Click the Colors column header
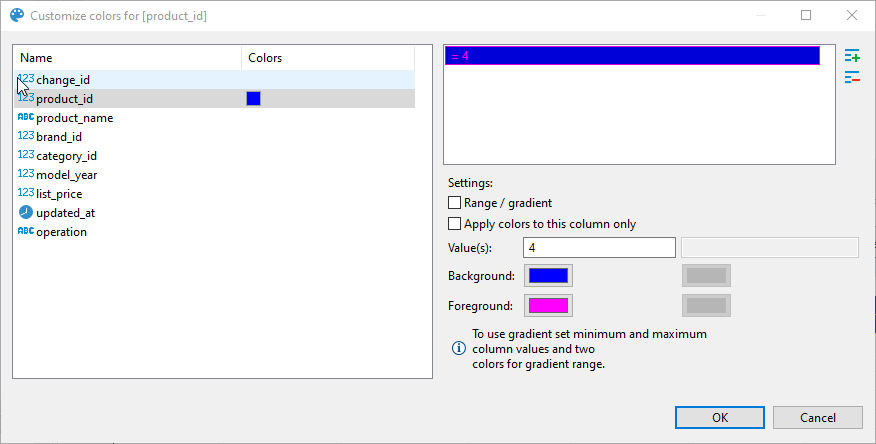The width and height of the screenshot is (876, 444). coord(328,58)
